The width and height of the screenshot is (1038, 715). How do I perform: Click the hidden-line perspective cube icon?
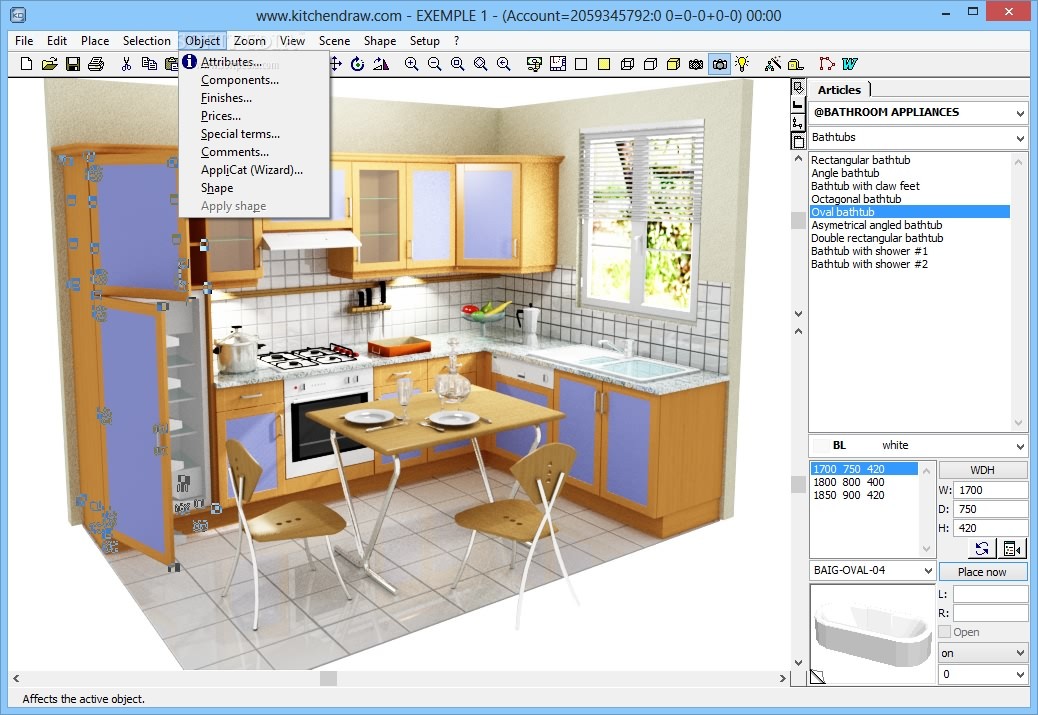(650, 64)
